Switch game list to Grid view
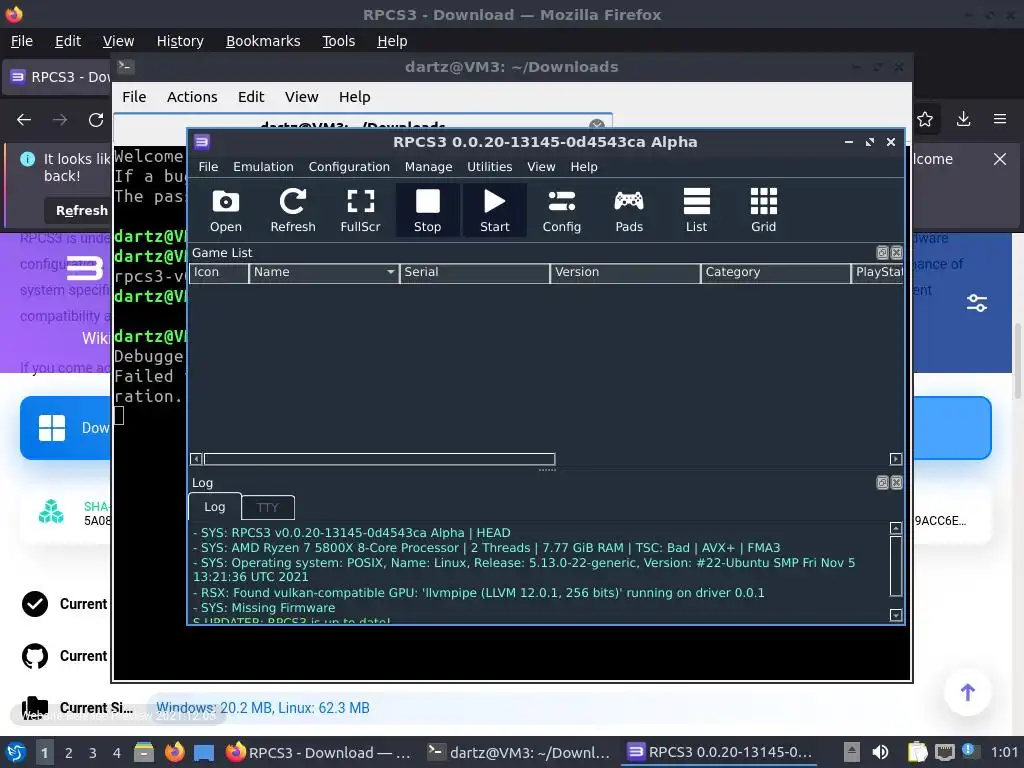The image size is (1024, 768). coord(763,210)
